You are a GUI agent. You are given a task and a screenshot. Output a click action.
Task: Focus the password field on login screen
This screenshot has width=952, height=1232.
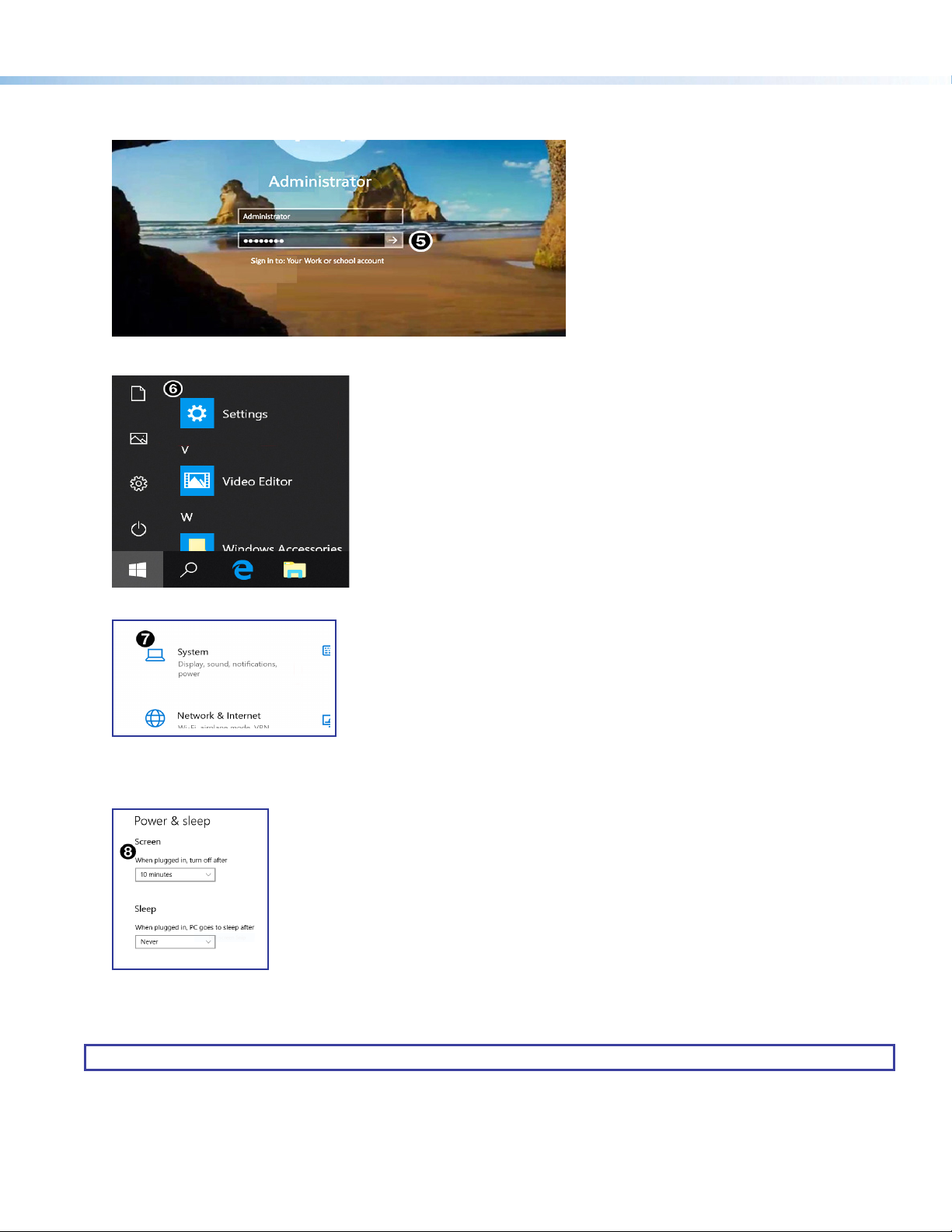coord(311,241)
